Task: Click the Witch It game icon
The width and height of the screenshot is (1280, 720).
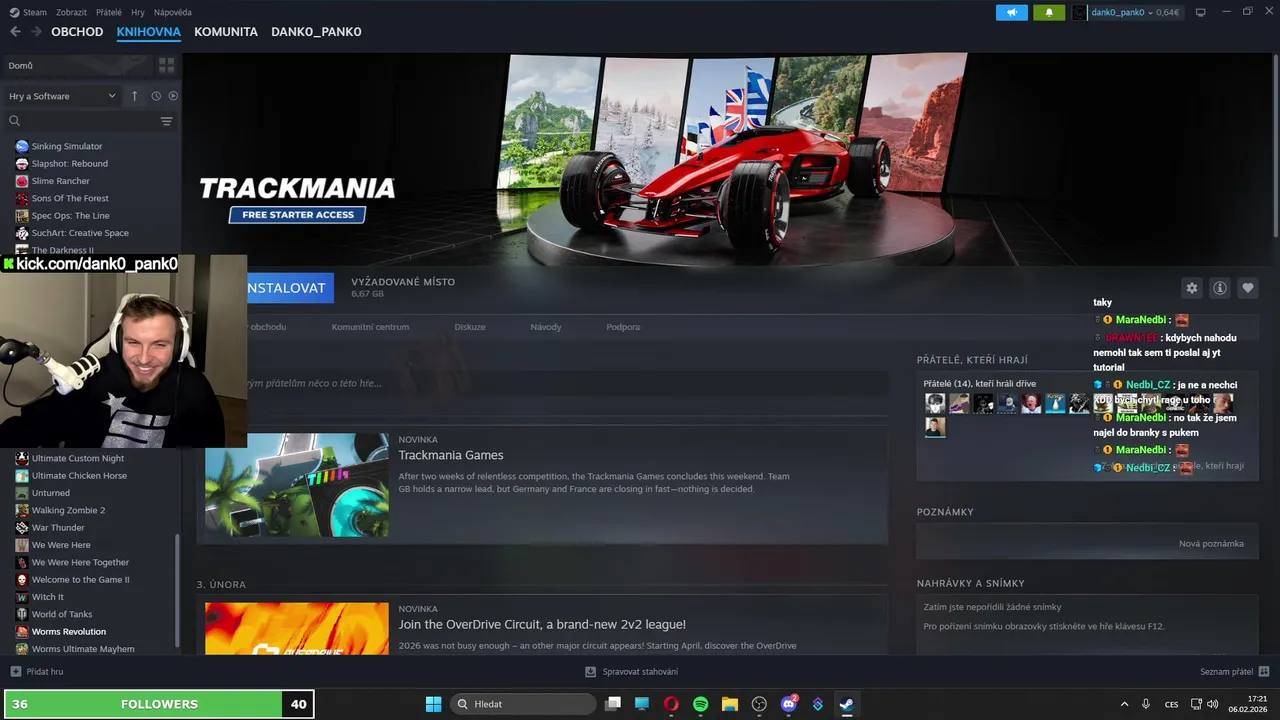Action: pyautogui.click(x=22, y=597)
